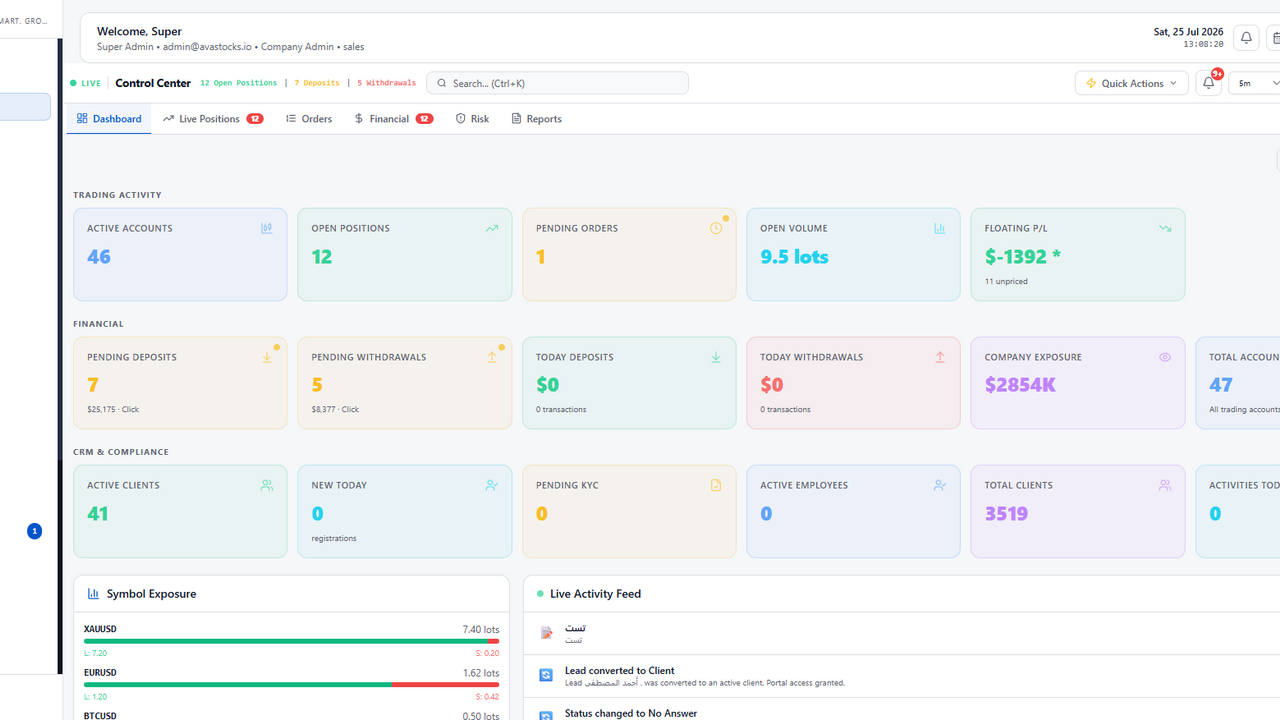
Task: Click the XAUUSD exposure bar
Action: tap(292, 641)
